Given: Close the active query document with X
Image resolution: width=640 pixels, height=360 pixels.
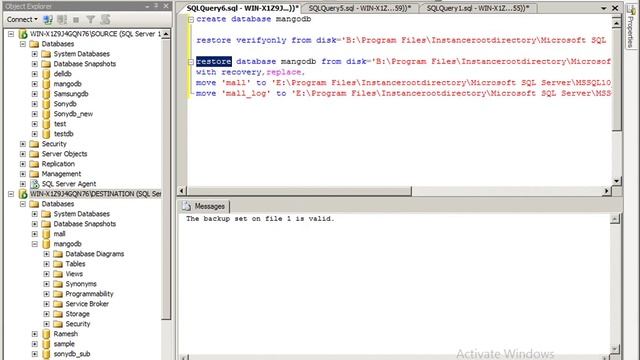Looking at the screenshot, I should click(x=615, y=8).
